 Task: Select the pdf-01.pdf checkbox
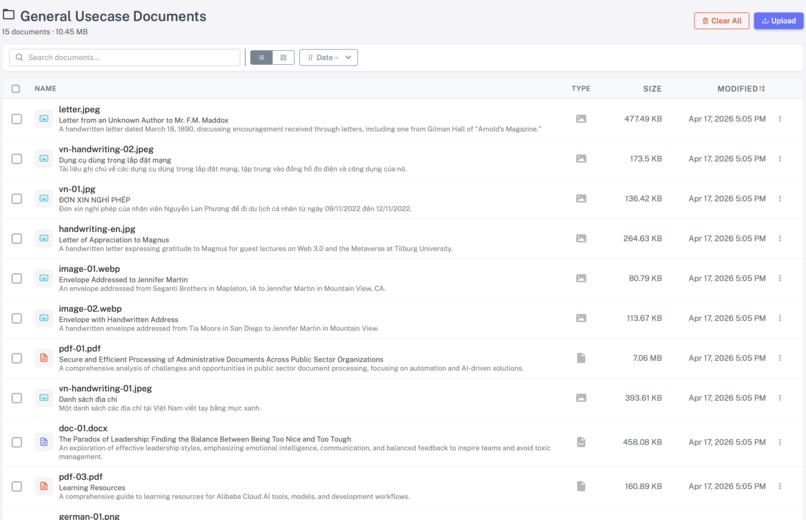pos(16,358)
